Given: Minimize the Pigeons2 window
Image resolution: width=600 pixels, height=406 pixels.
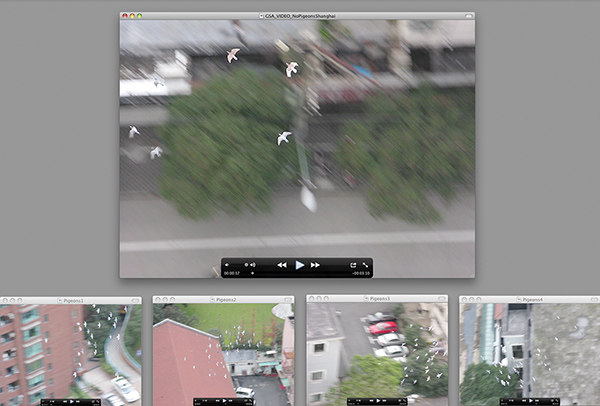Looking at the screenshot, I should (x=165, y=299).
